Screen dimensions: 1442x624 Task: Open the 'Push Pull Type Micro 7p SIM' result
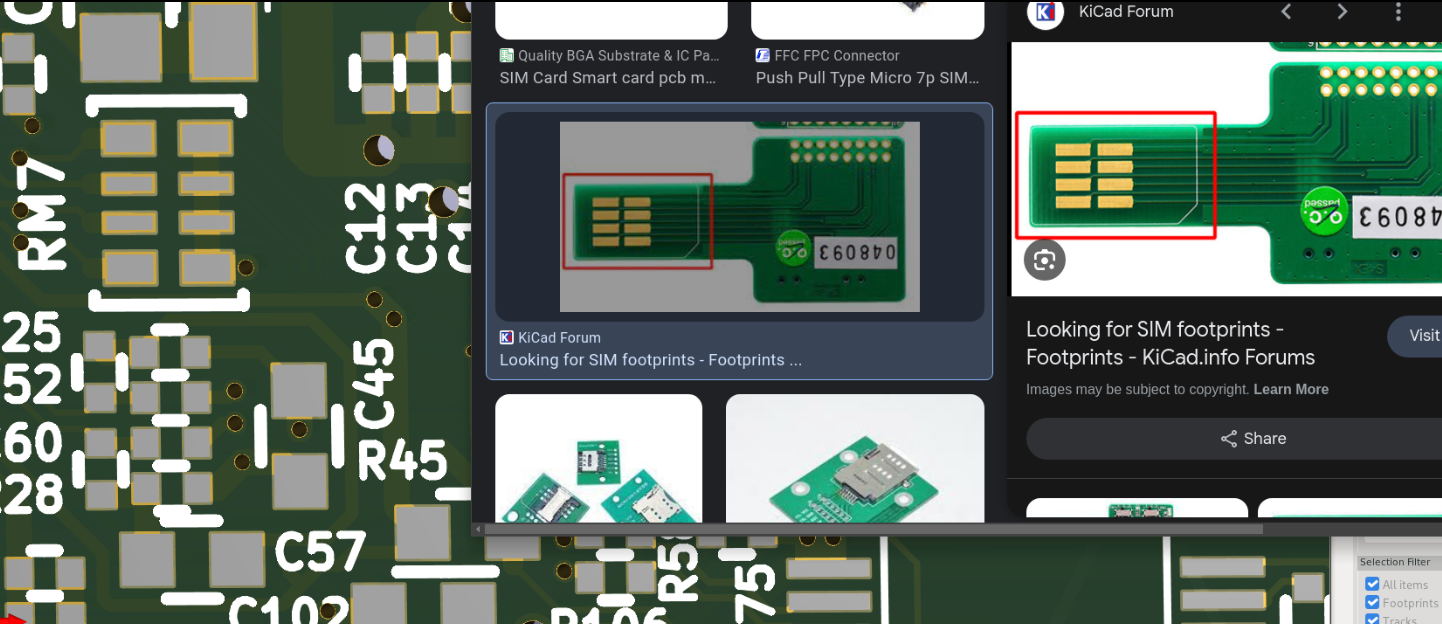(x=866, y=78)
